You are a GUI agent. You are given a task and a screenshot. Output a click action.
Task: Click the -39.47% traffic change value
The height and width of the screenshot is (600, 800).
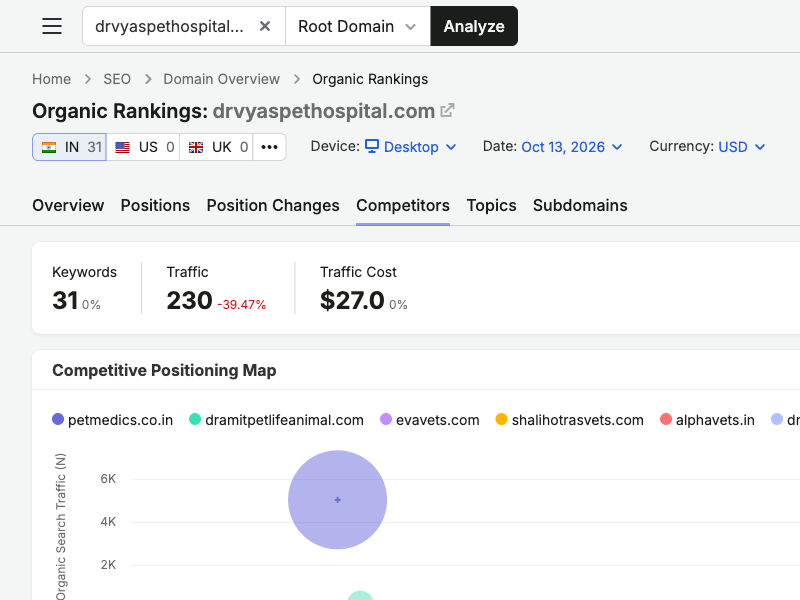click(x=242, y=305)
